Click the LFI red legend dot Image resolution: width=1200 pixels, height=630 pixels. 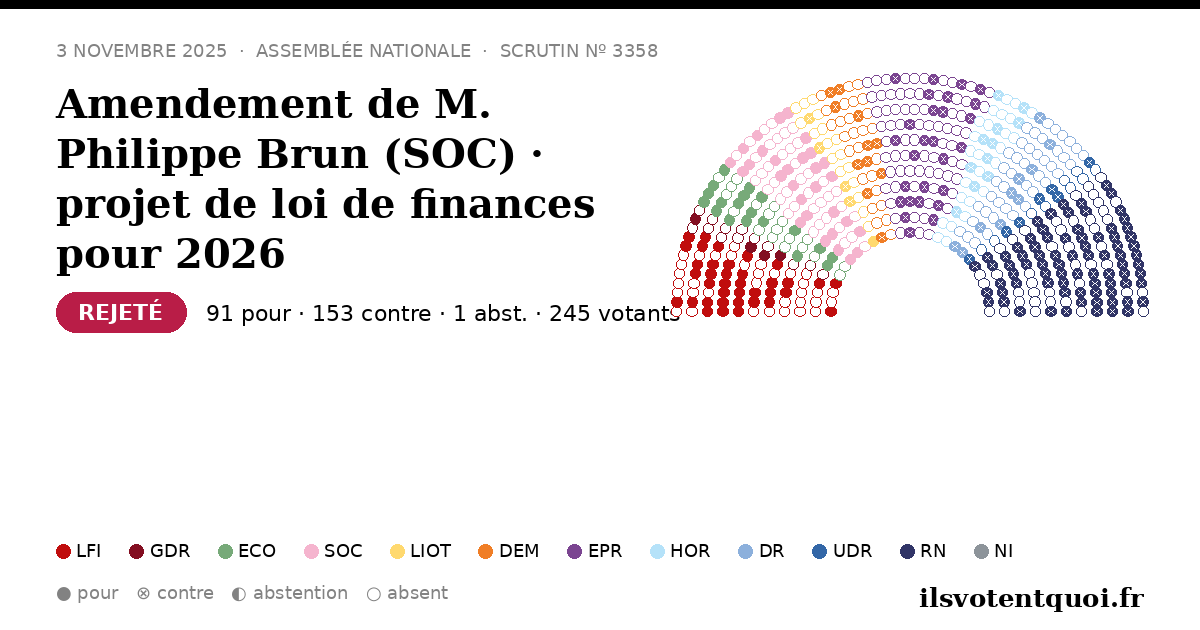tap(64, 551)
